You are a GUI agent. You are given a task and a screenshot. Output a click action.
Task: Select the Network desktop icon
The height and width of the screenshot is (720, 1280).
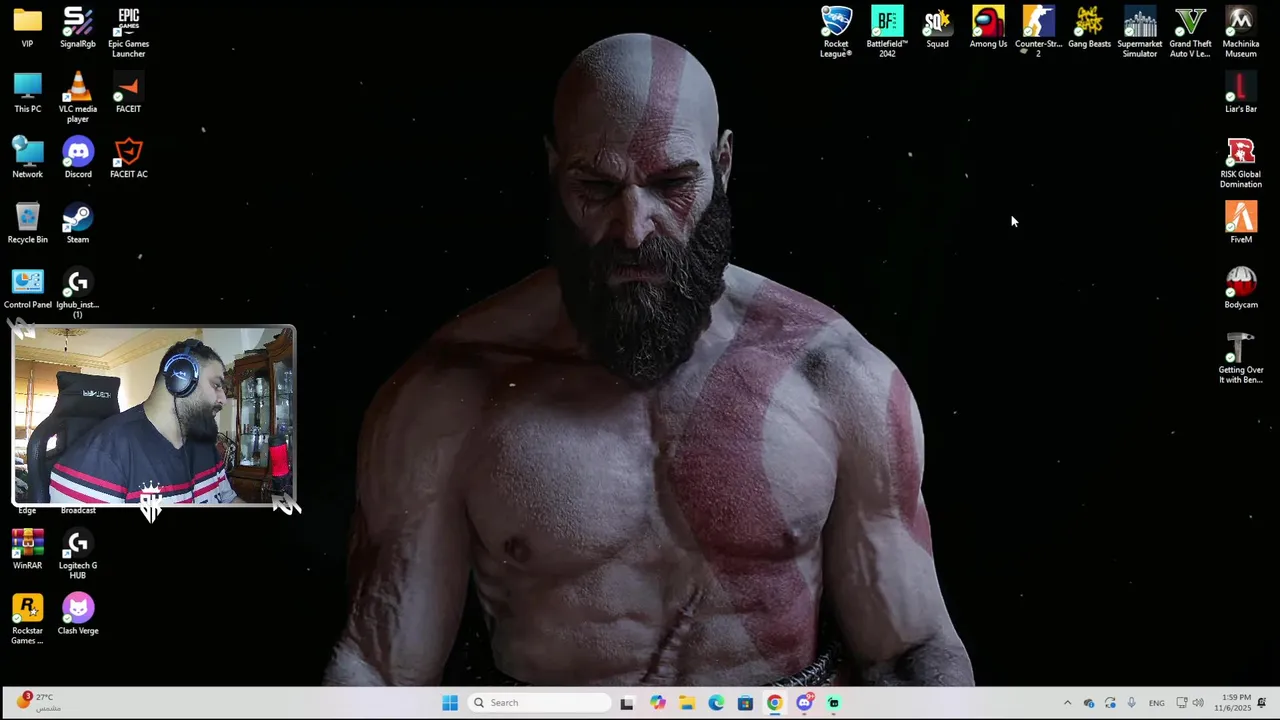(27, 158)
